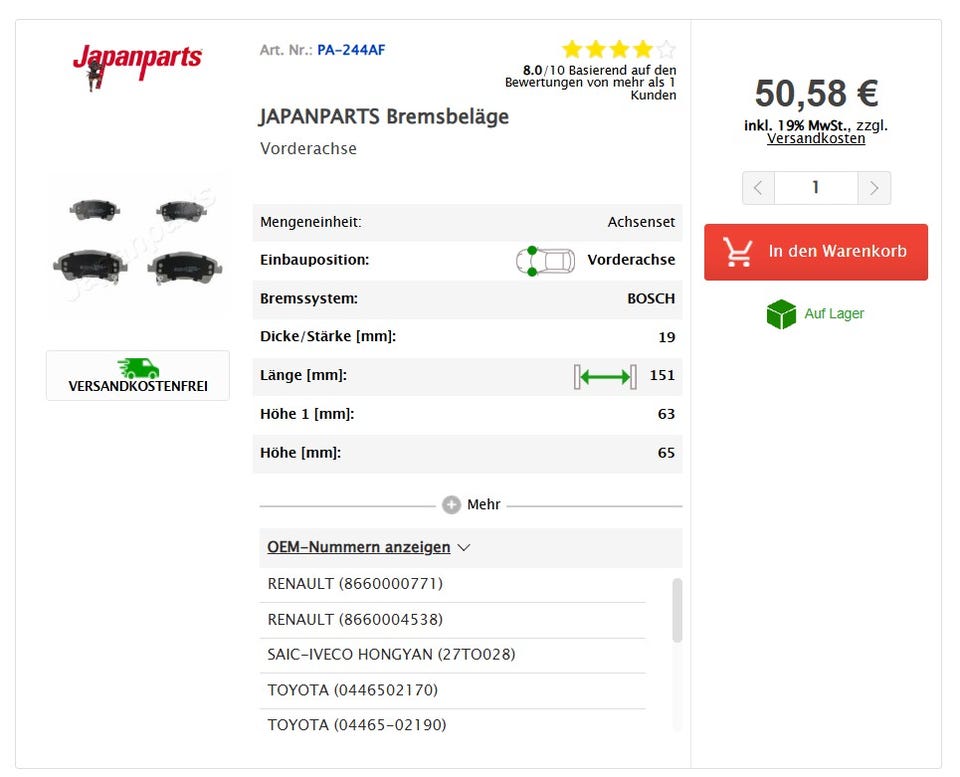Click the empty fifth rating star
Image resolution: width=960 pixels, height=777 pixels.
(666, 49)
